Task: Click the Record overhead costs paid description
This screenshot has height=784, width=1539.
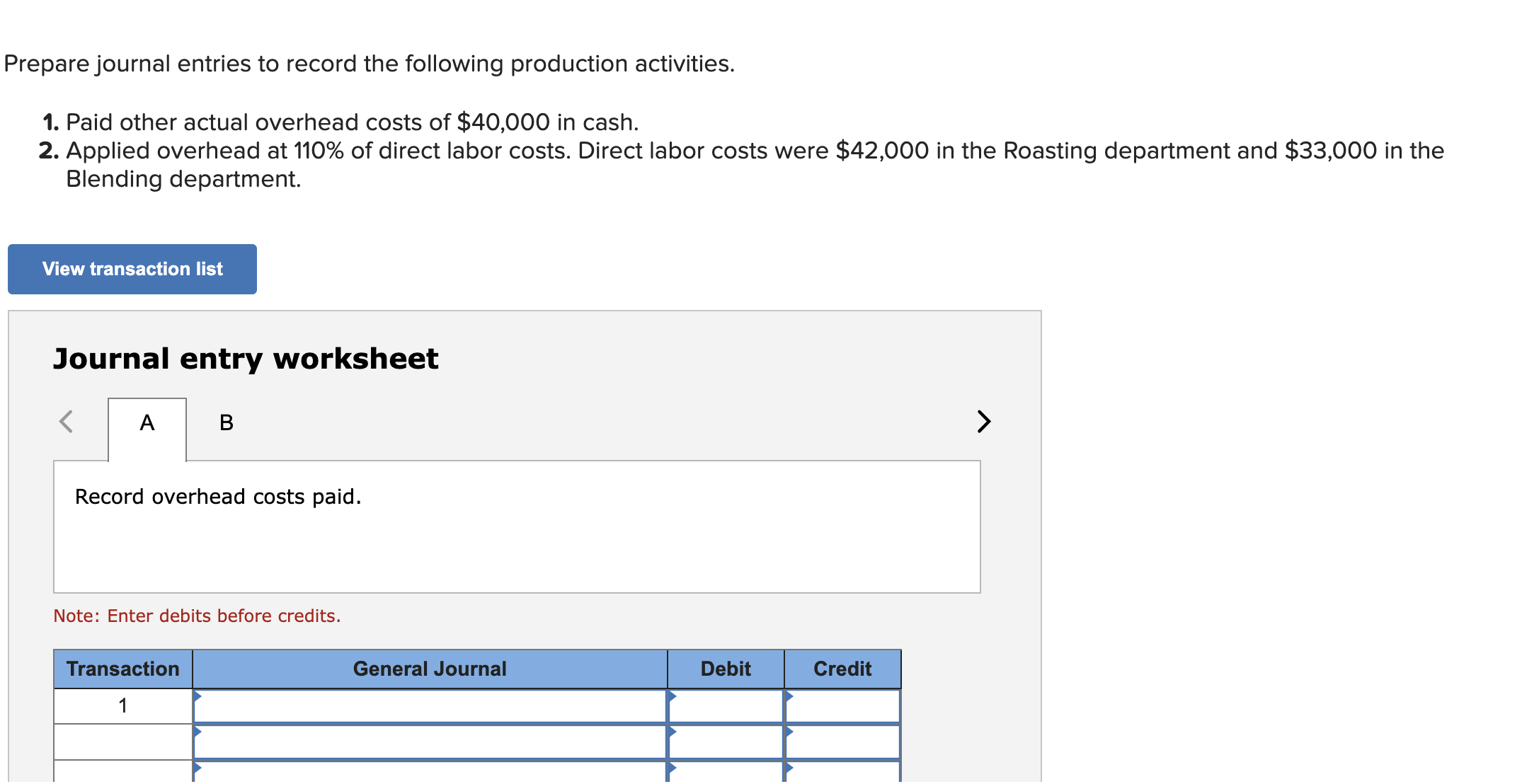Action: [x=218, y=497]
